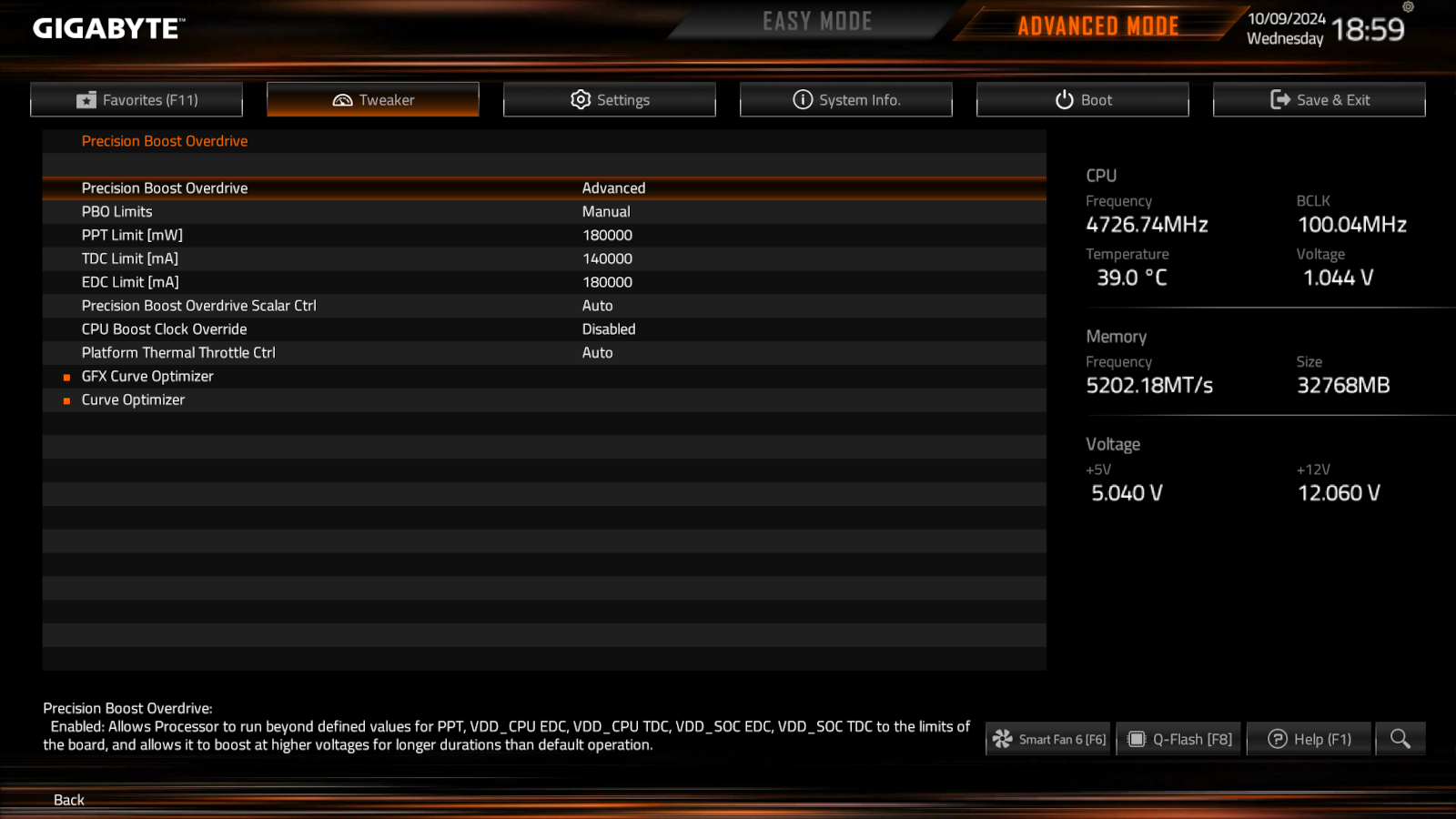Click the small gear icon near clock
1456x819 pixels.
point(1408,7)
